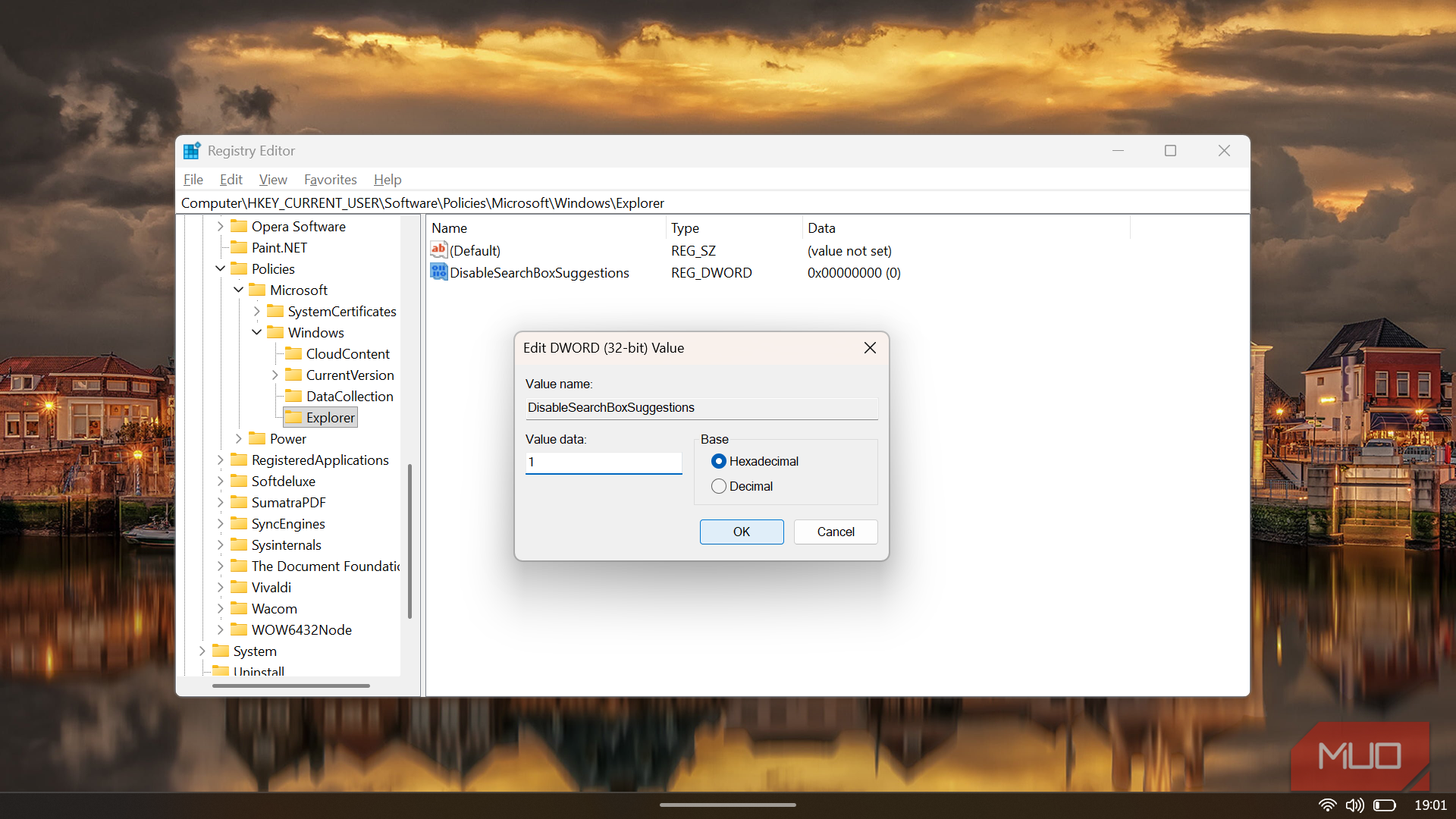Open the Favorites menu

[x=331, y=180]
